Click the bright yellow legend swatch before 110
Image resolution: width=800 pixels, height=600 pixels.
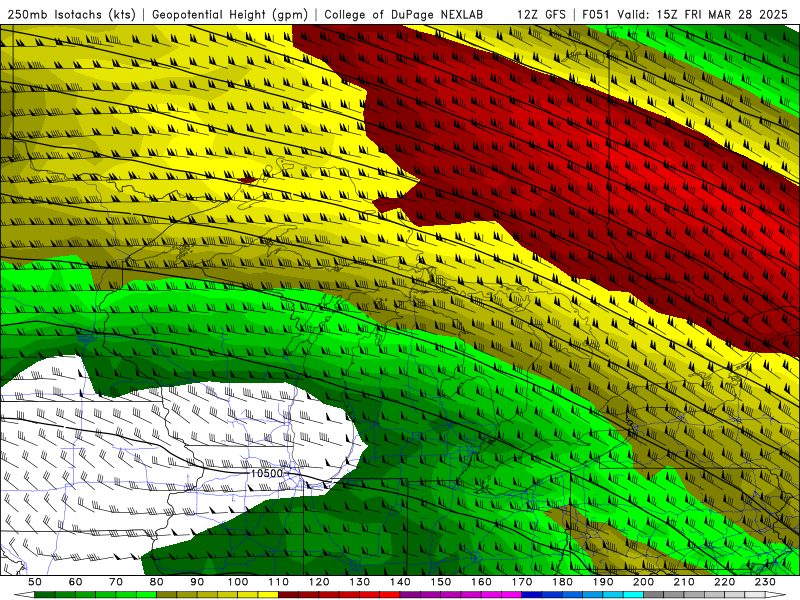click(268, 595)
